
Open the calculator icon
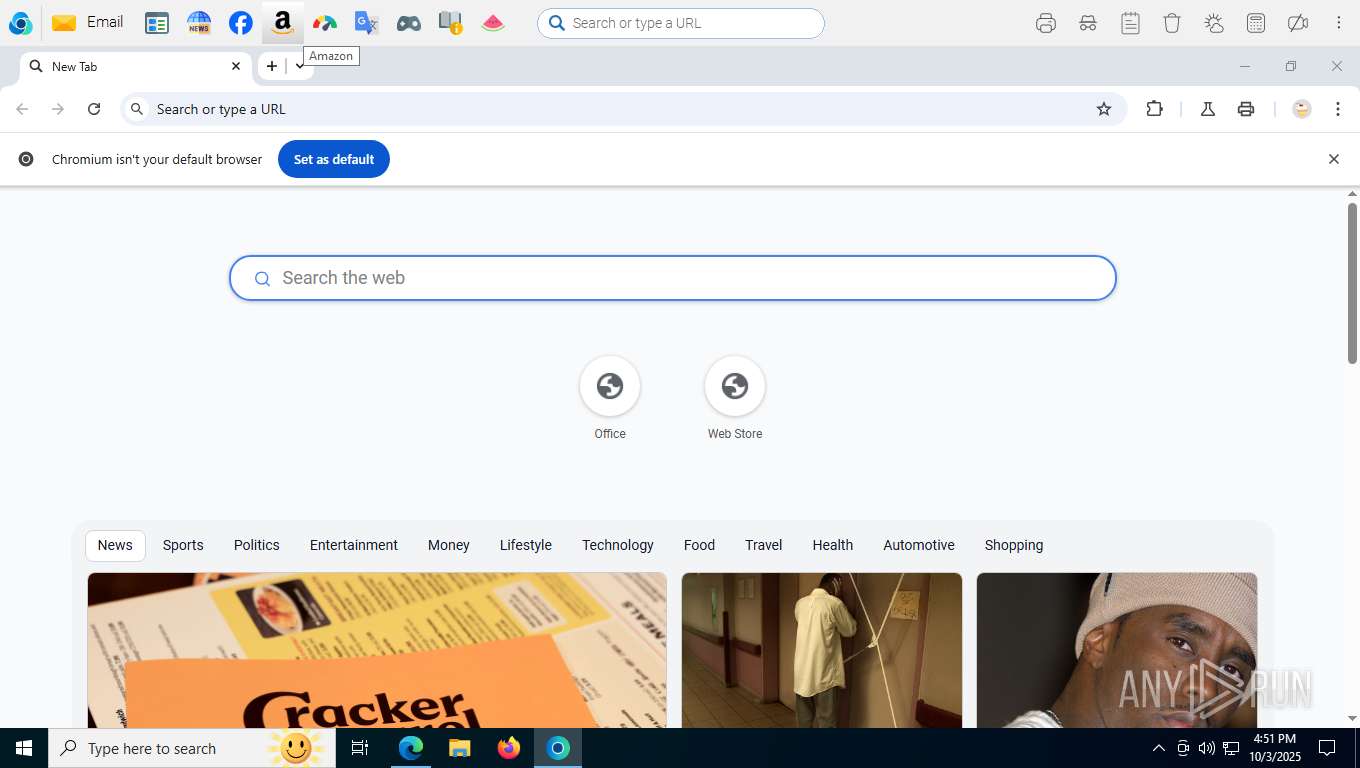click(x=1256, y=23)
